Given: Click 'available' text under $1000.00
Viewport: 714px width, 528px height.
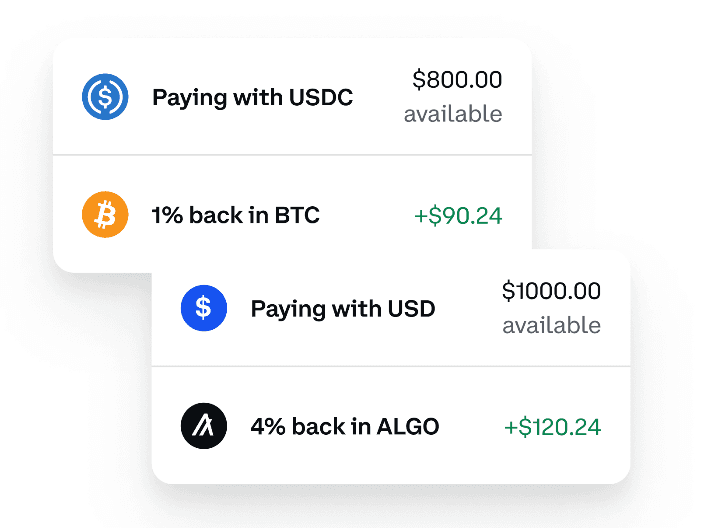Looking at the screenshot, I should pos(551,325).
